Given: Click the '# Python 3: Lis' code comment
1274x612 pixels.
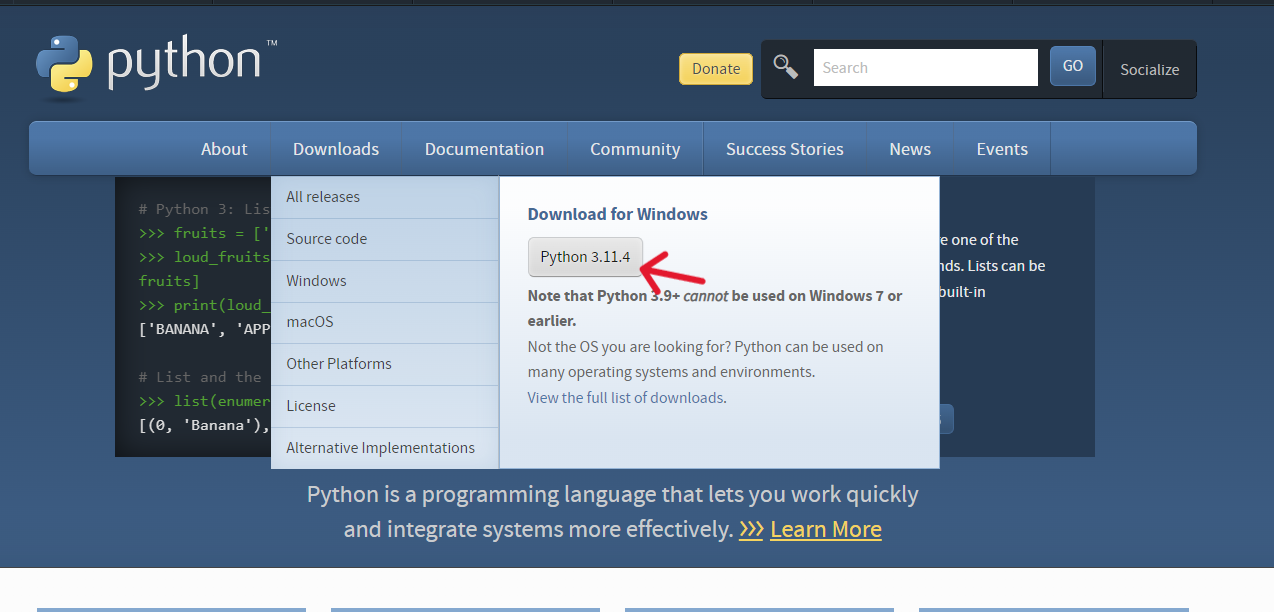Looking at the screenshot, I should (204, 209).
